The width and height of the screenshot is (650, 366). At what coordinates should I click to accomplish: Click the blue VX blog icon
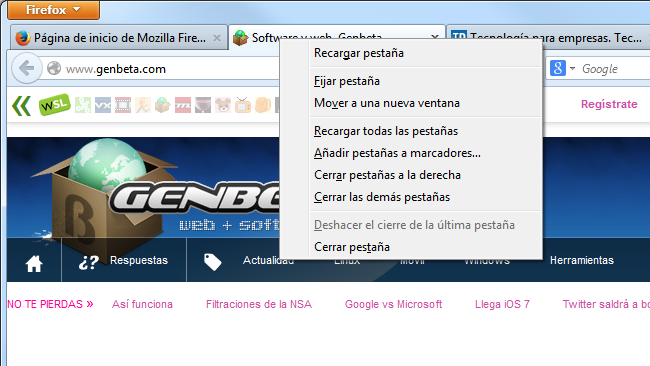coord(103,105)
